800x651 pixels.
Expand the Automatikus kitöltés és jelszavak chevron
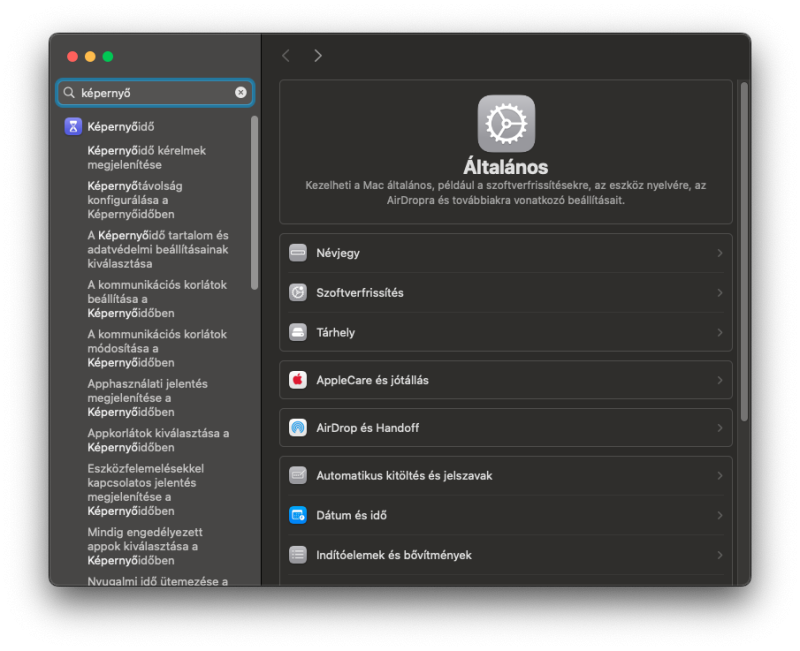point(720,476)
